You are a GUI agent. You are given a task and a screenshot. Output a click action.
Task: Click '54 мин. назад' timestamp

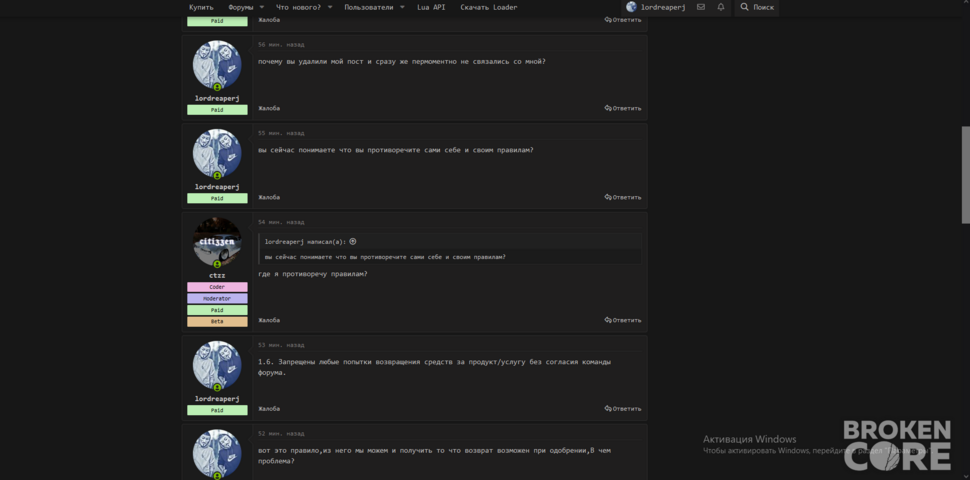[281, 222]
